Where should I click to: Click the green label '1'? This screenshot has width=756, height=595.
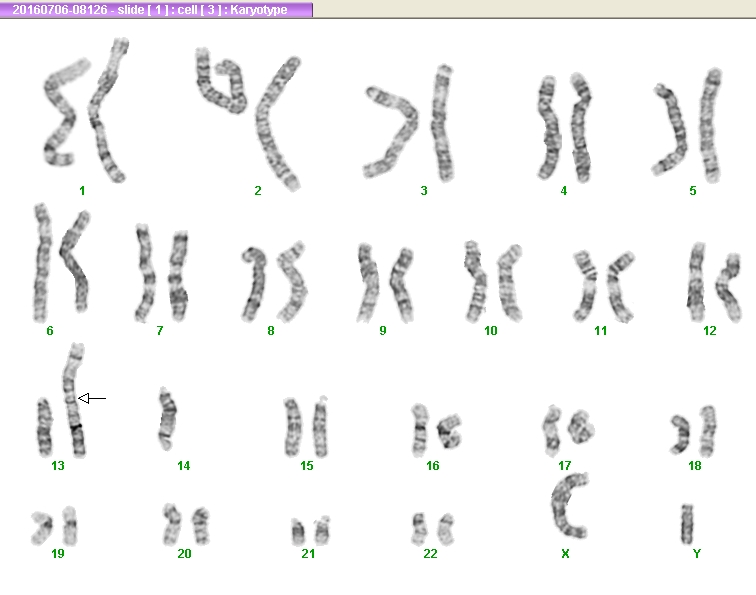(x=82, y=191)
